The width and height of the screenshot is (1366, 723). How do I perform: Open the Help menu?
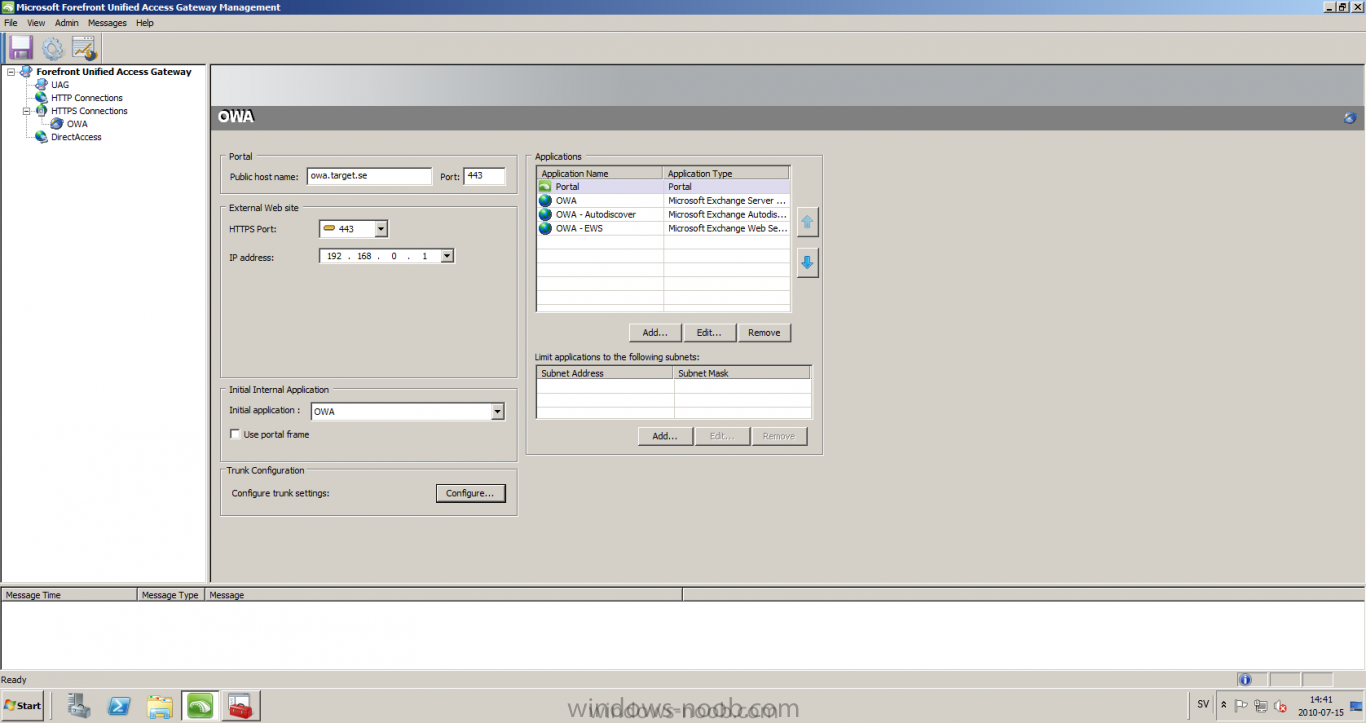(145, 23)
